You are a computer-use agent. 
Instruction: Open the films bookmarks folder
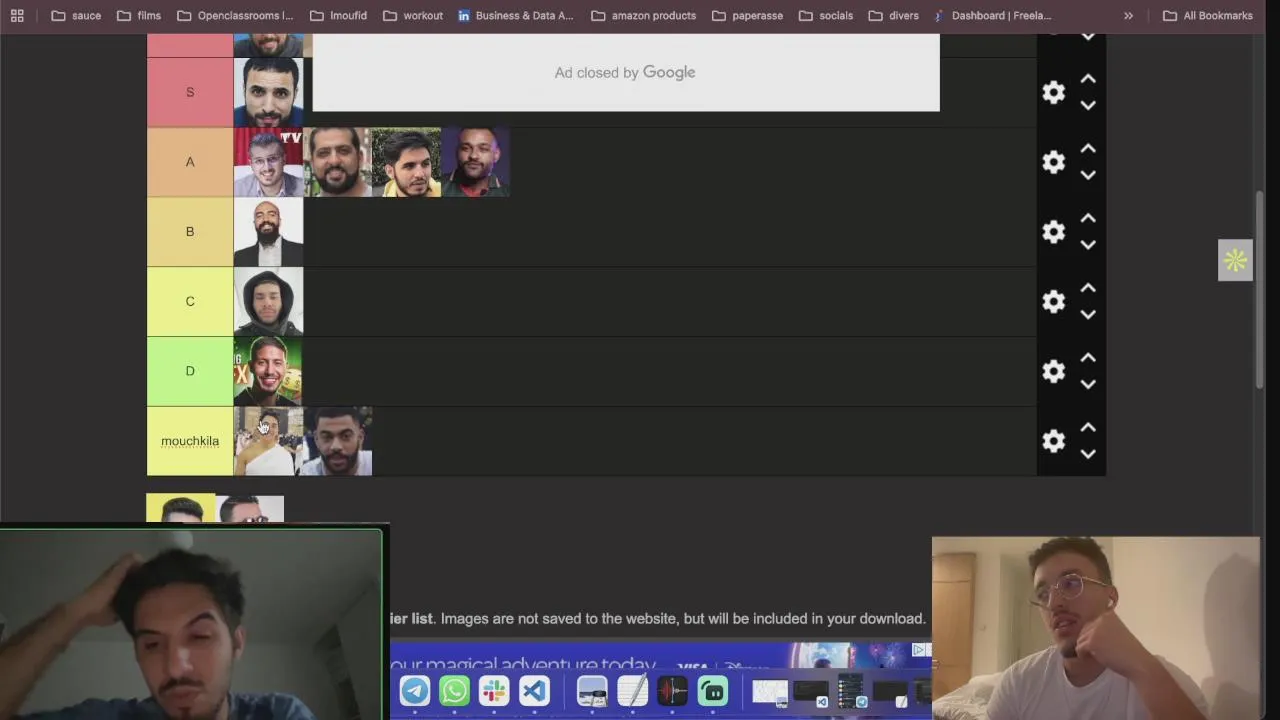(x=139, y=16)
